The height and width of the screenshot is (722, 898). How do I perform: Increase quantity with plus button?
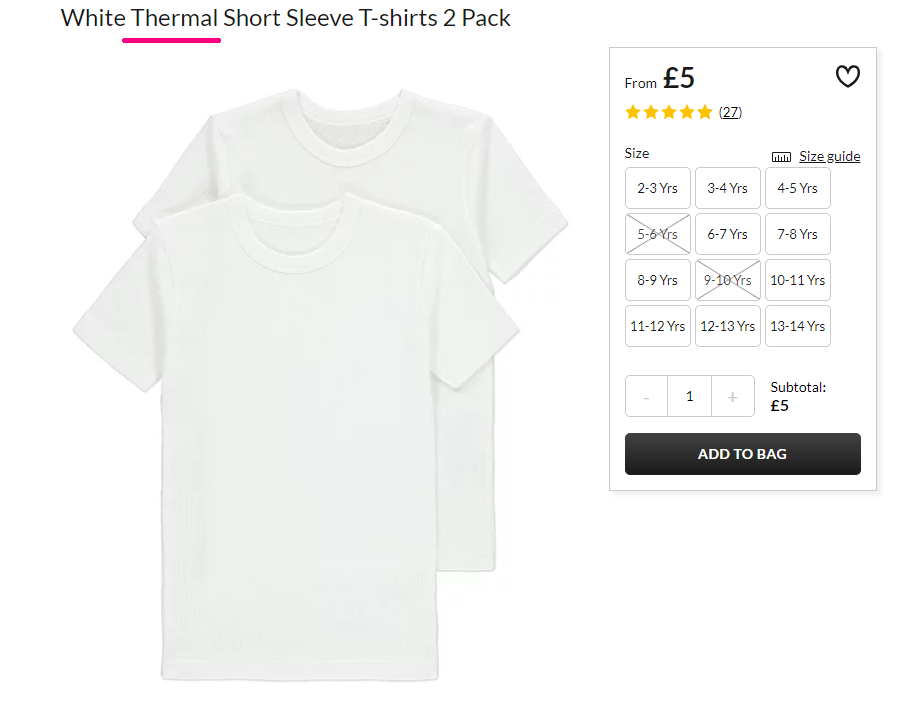pos(733,396)
